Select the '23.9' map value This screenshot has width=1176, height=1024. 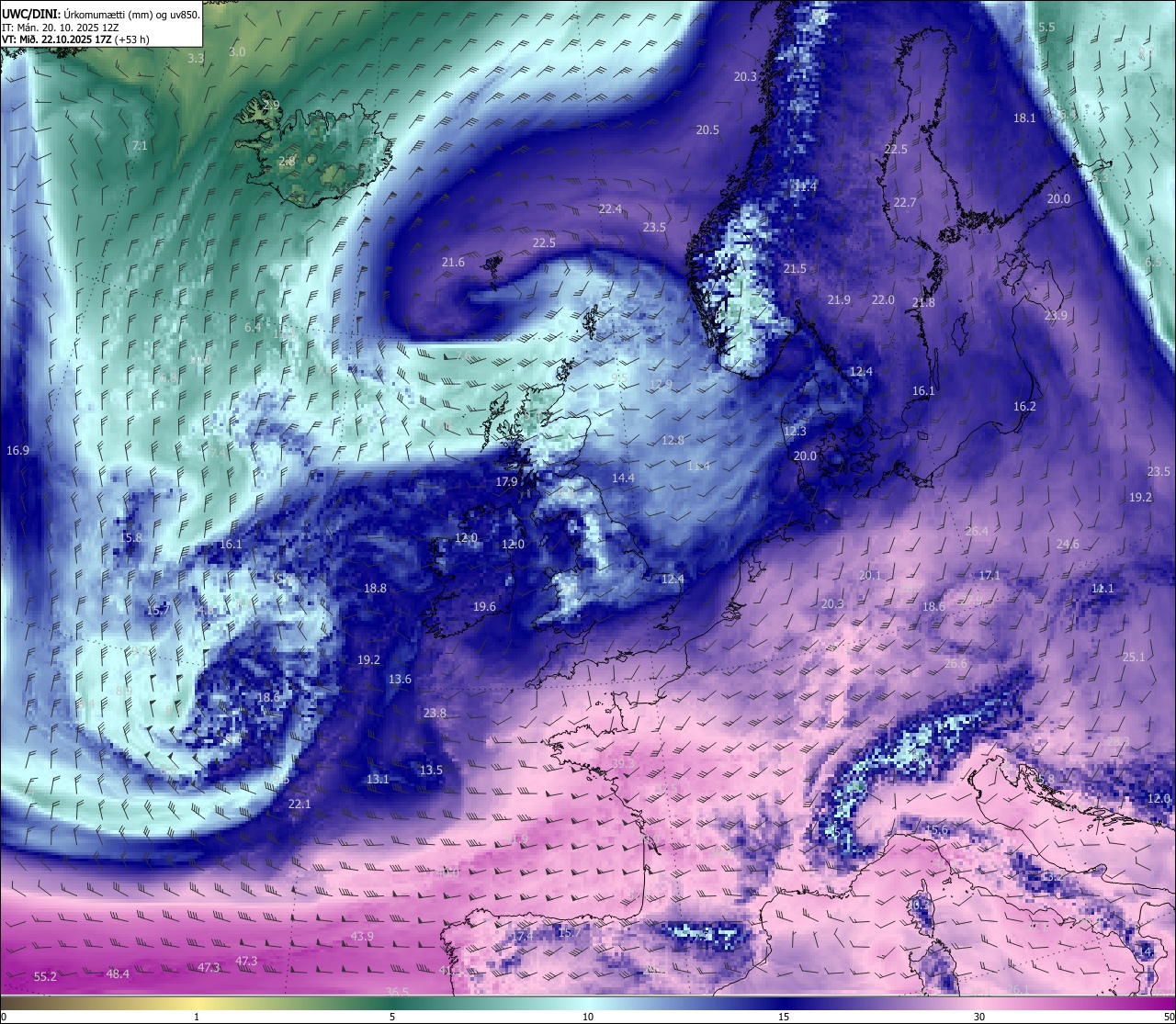(x=1056, y=316)
